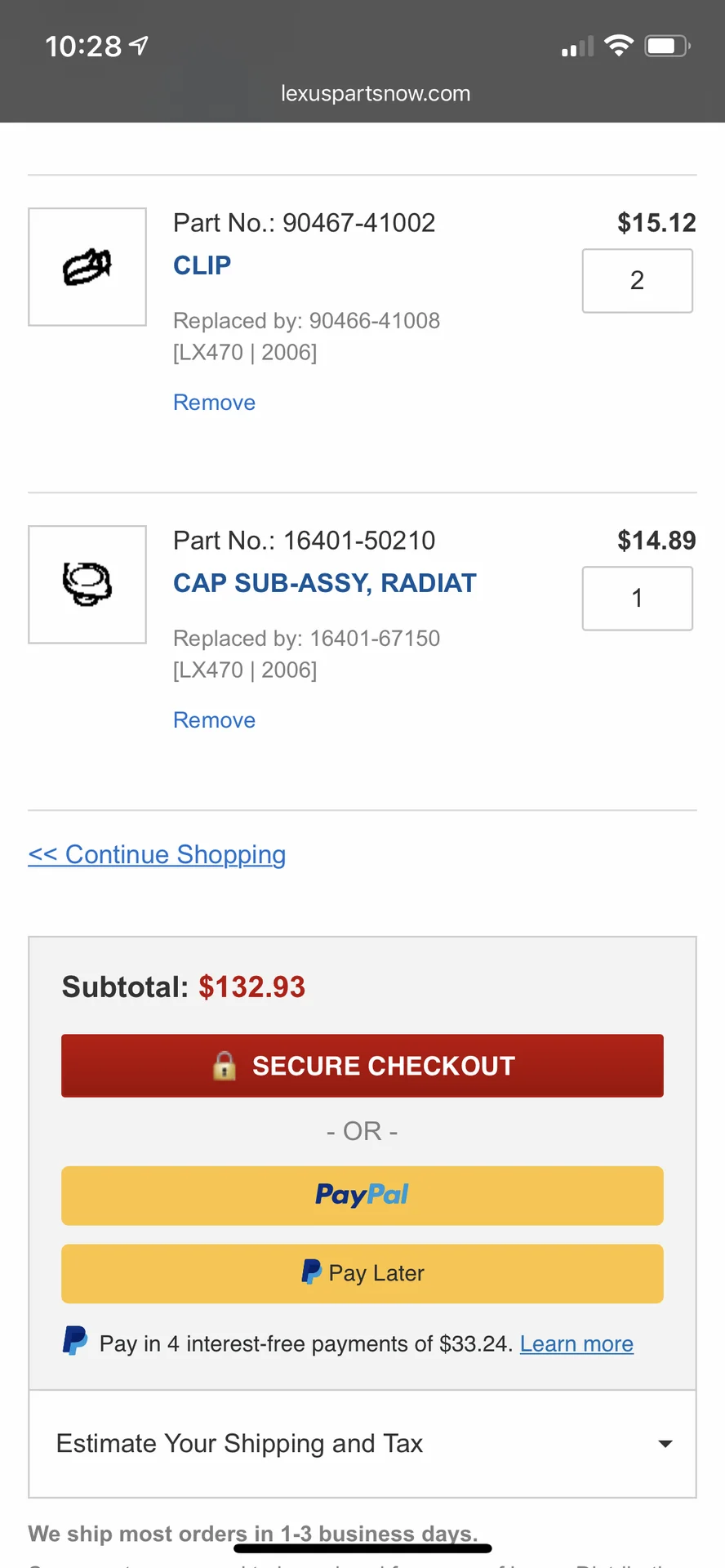
Task: Tap the CLIP part thumbnail image
Action: 87,267
